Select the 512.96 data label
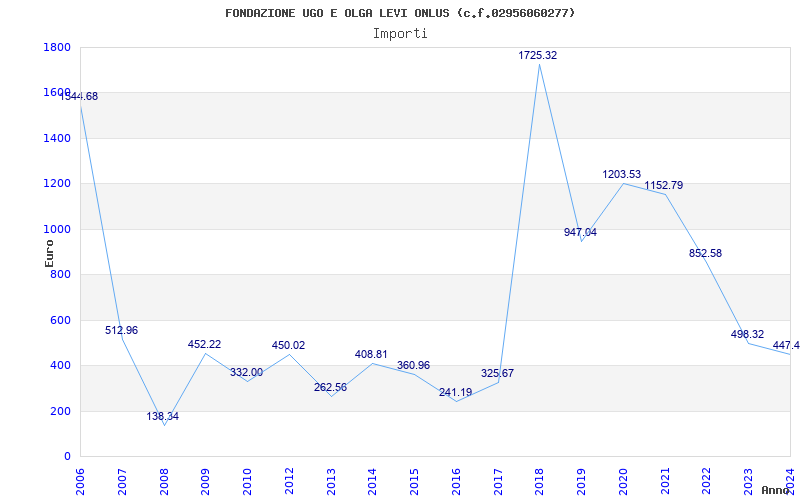800x500 pixels. point(121,330)
